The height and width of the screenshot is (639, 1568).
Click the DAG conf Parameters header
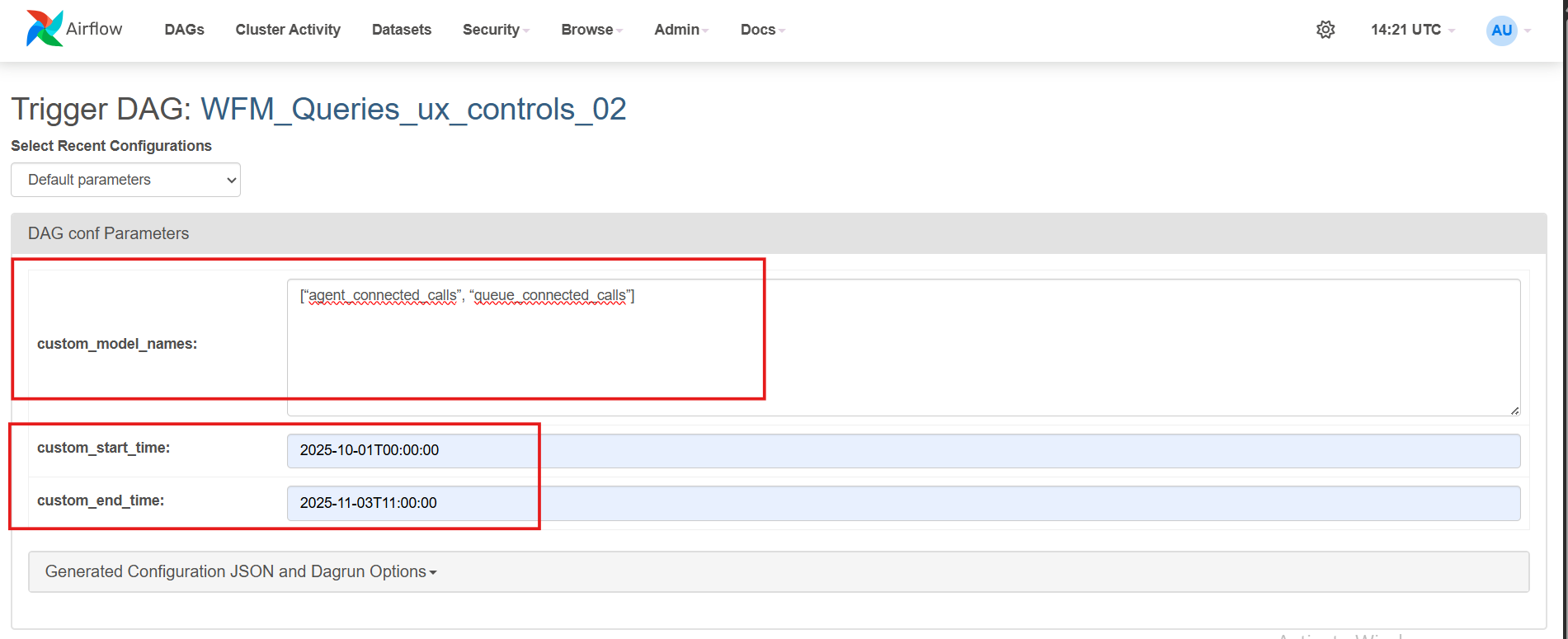[x=109, y=233]
